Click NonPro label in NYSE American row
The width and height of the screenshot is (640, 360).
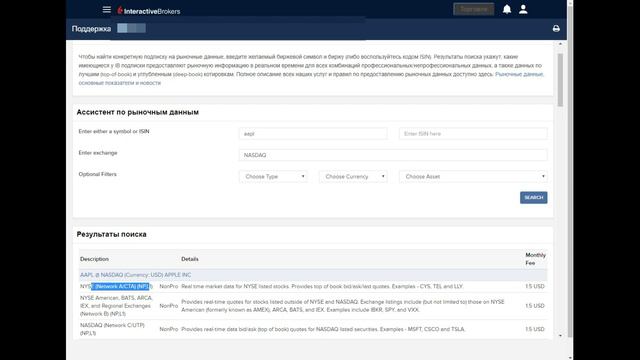click(x=169, y=306)
